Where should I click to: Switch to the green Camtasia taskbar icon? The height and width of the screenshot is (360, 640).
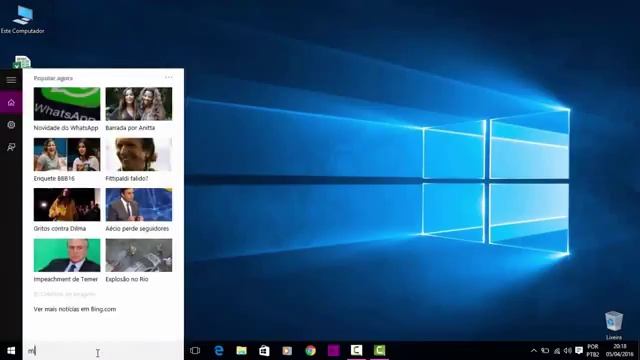click(380, 351)
